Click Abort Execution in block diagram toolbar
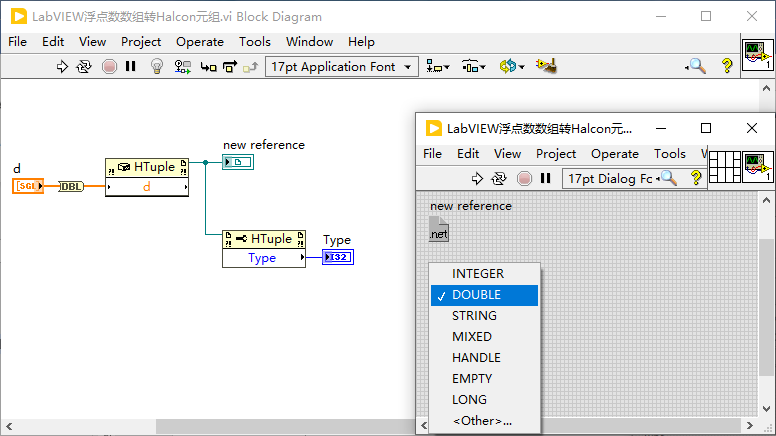The height and width of the screenshot is (436, 776). click(109, 66)
